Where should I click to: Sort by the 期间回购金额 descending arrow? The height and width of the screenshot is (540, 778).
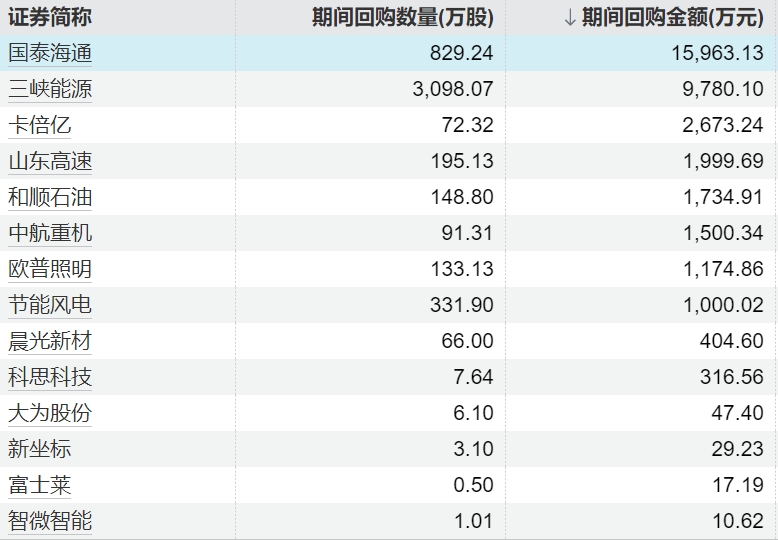tap(570, 18)
